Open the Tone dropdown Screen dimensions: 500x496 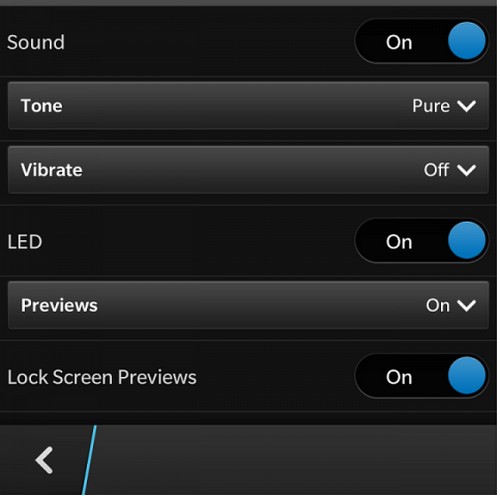248,106
